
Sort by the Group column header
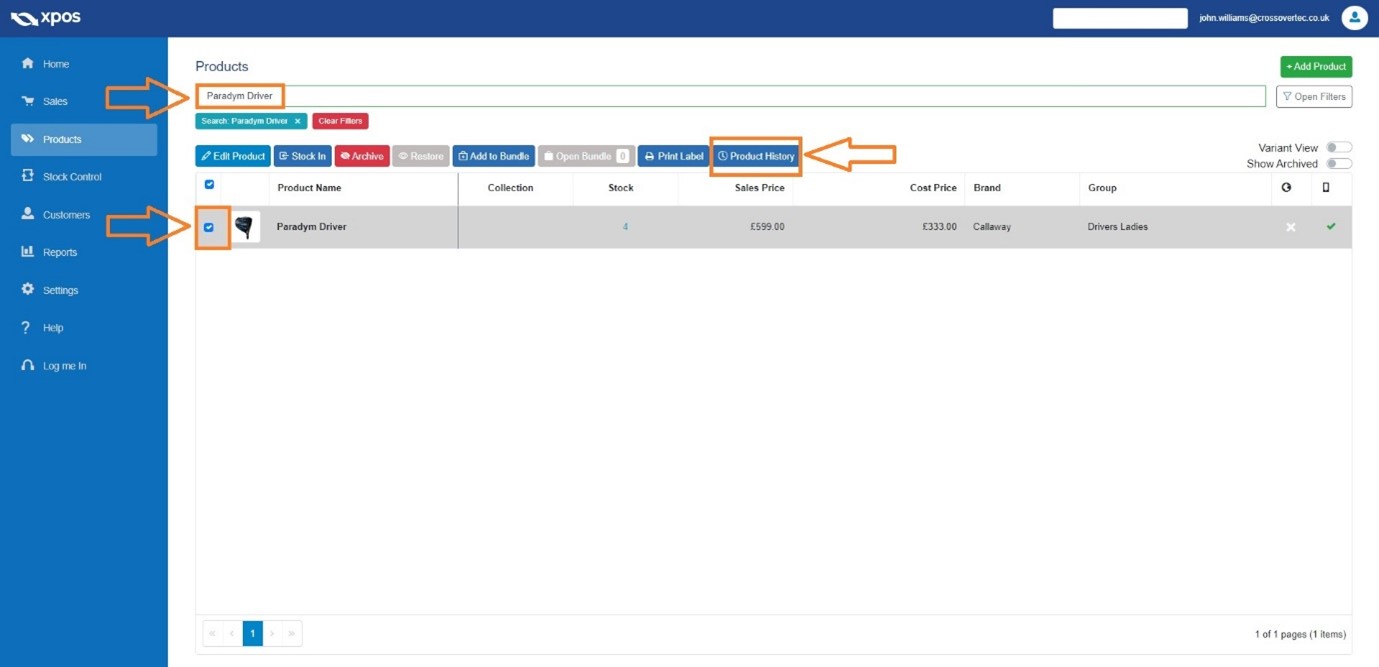tap(1102, 187)
